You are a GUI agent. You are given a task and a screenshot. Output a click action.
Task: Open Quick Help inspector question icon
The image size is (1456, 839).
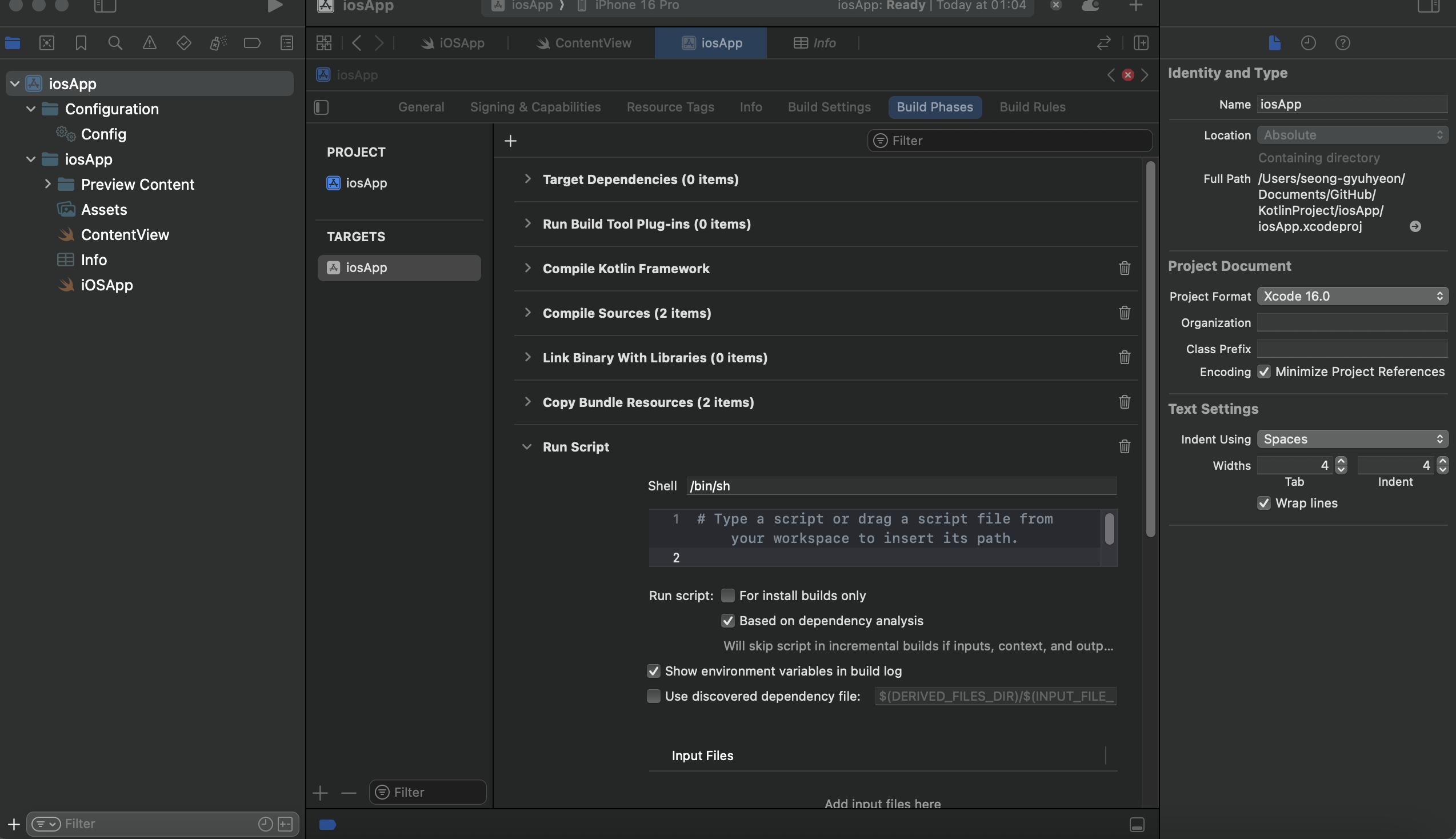click(1342, 43)
